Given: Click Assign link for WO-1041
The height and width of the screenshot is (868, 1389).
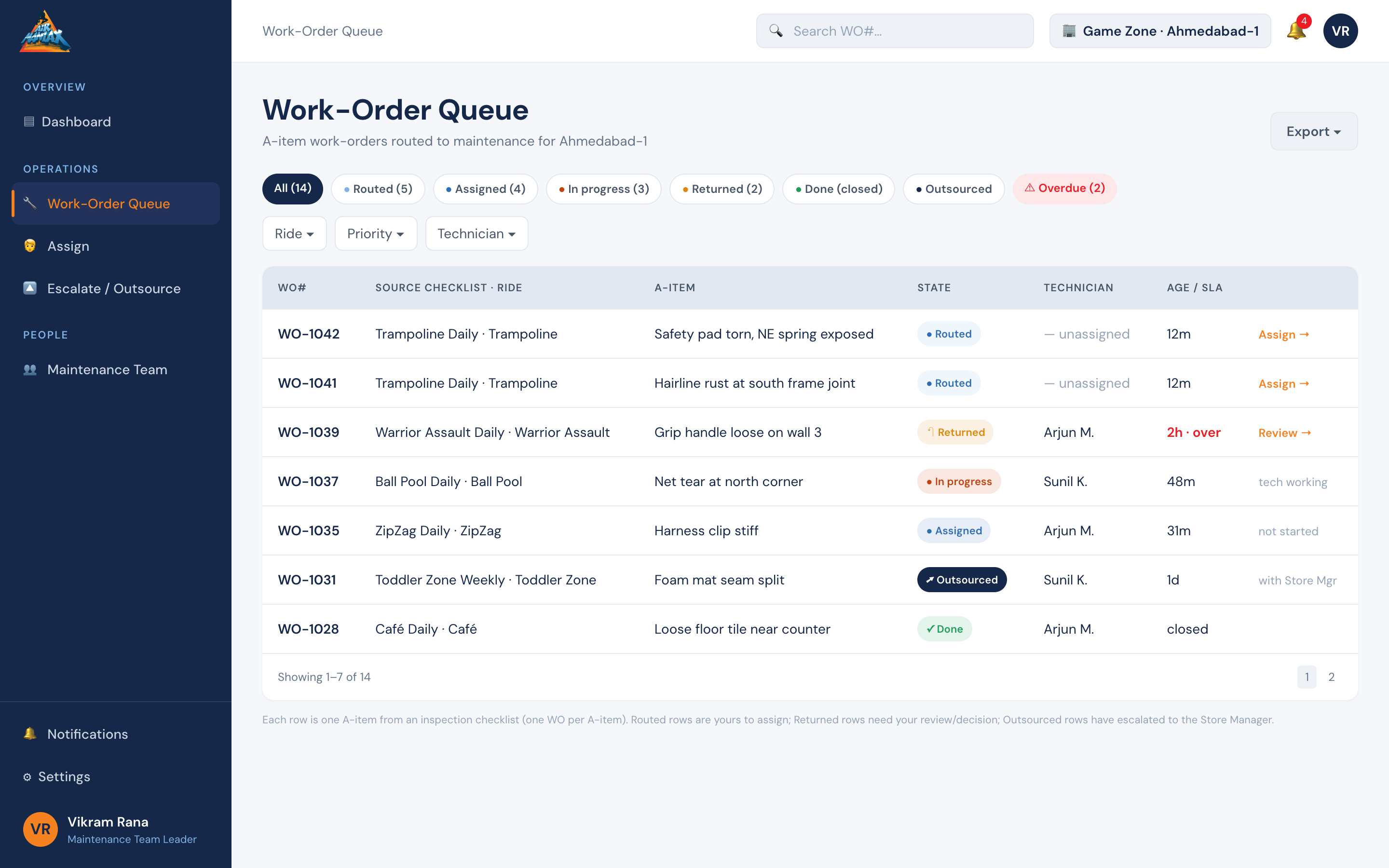Looking at the screenshot, I should tap(1283, 383).
